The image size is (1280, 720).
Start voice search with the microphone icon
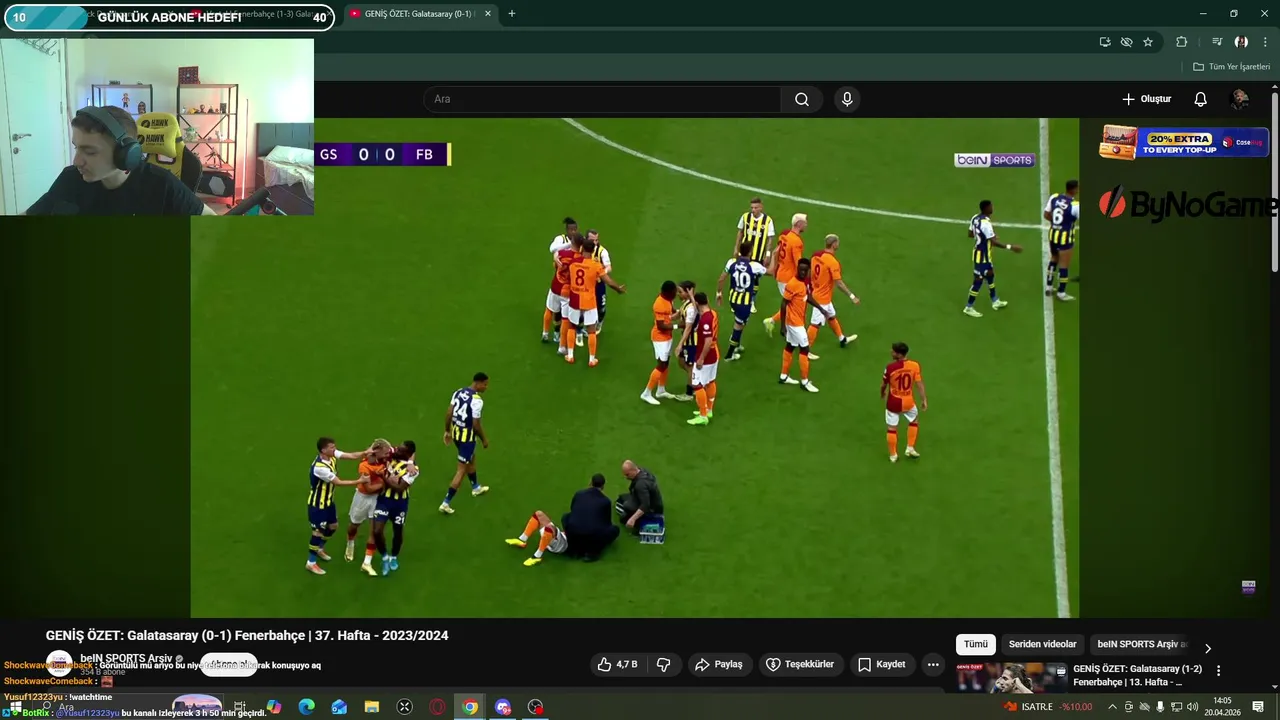[847, 99]
